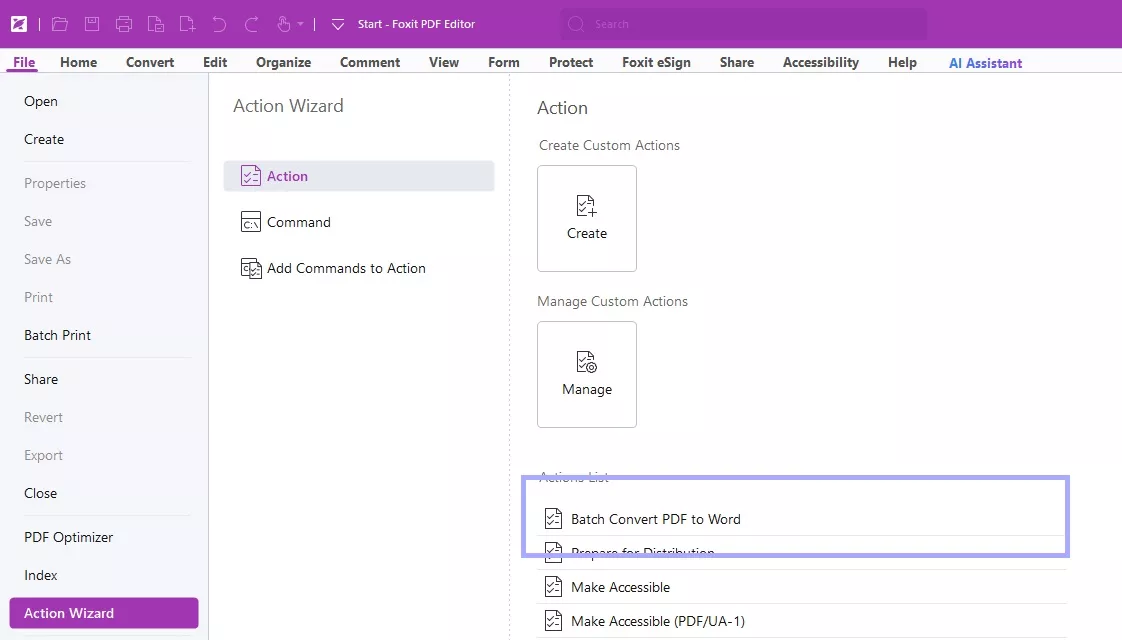This screenshot has width=1122, height=640.
Task: Click the Foxit logo icon
Action: (x=18, y=23)
